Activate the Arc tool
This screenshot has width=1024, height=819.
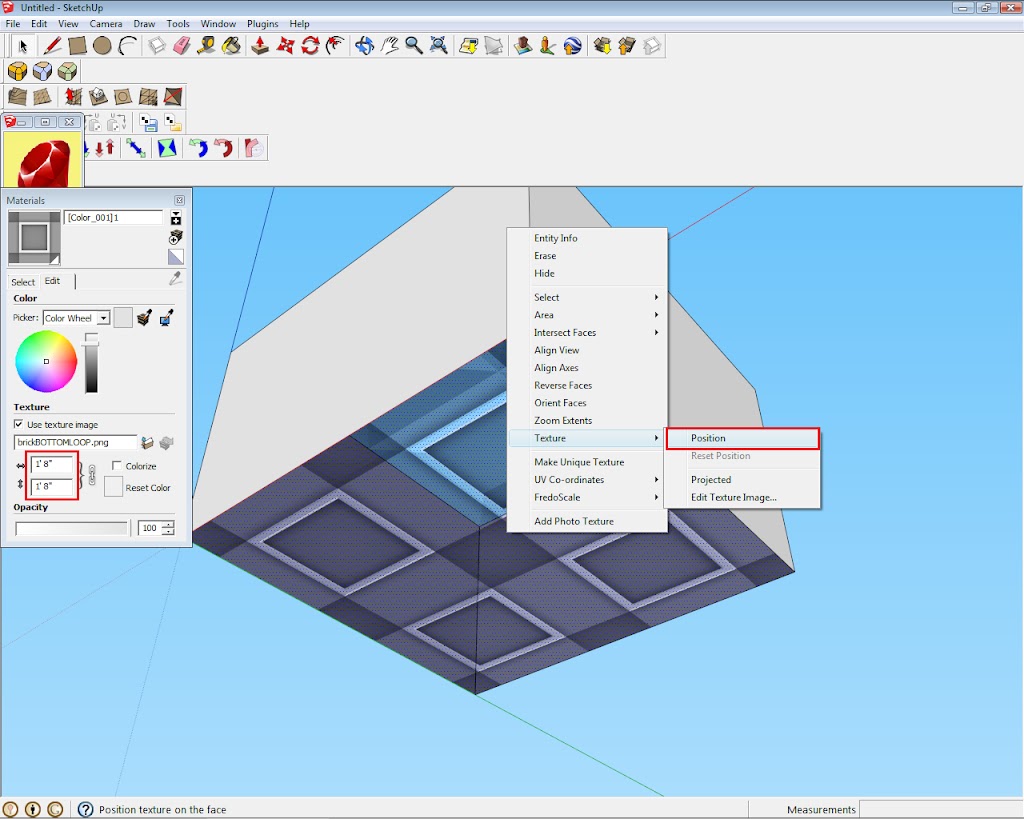point(128,46)
